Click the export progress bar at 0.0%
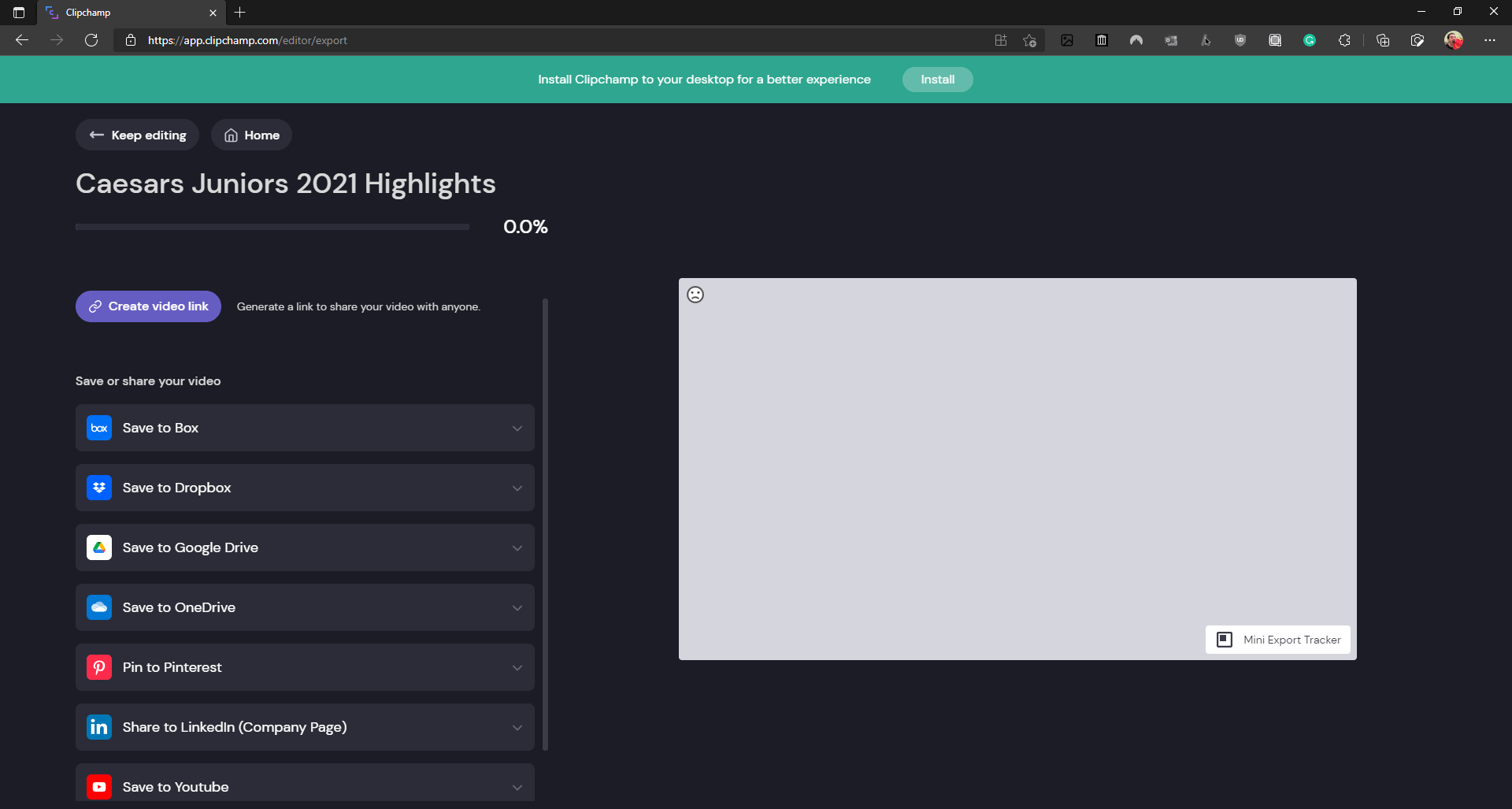 click(272, 226)
